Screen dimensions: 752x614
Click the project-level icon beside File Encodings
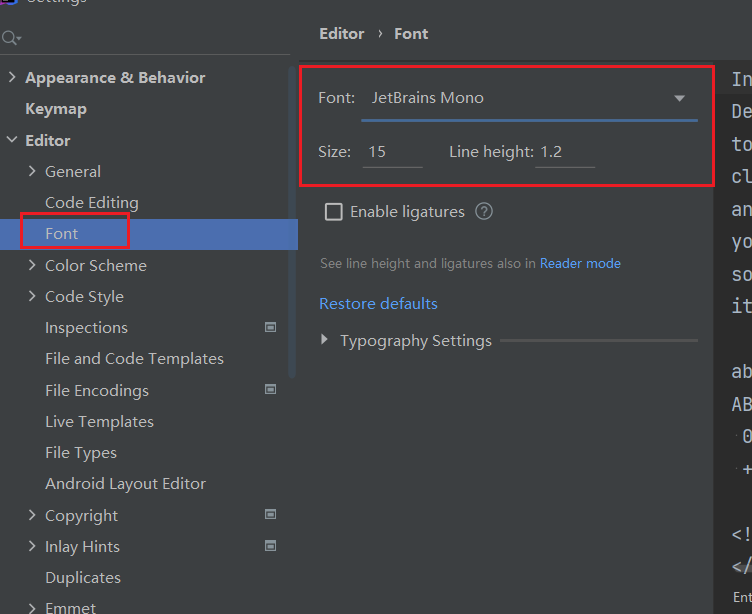pos(270,389)
